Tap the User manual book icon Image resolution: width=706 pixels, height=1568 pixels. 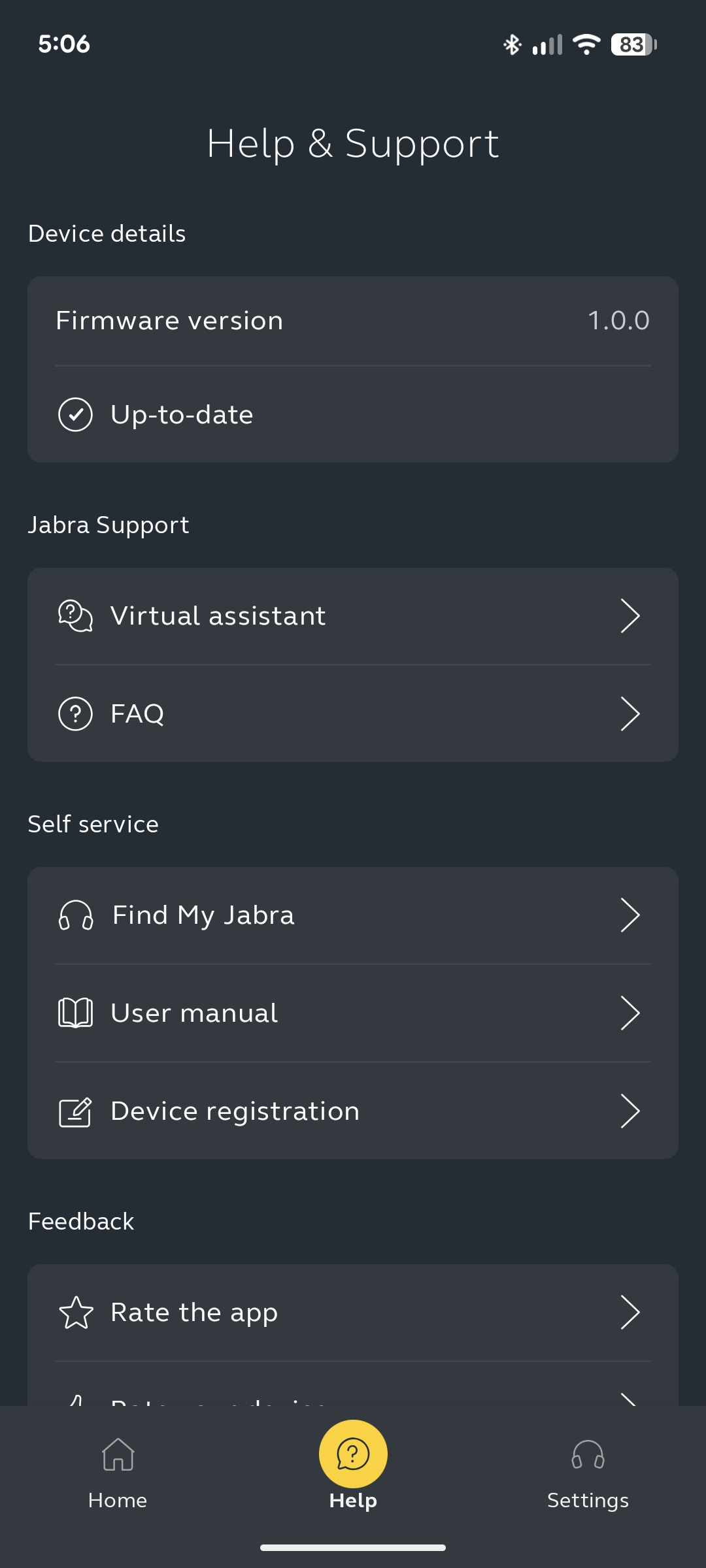(x=75, y=1013)
